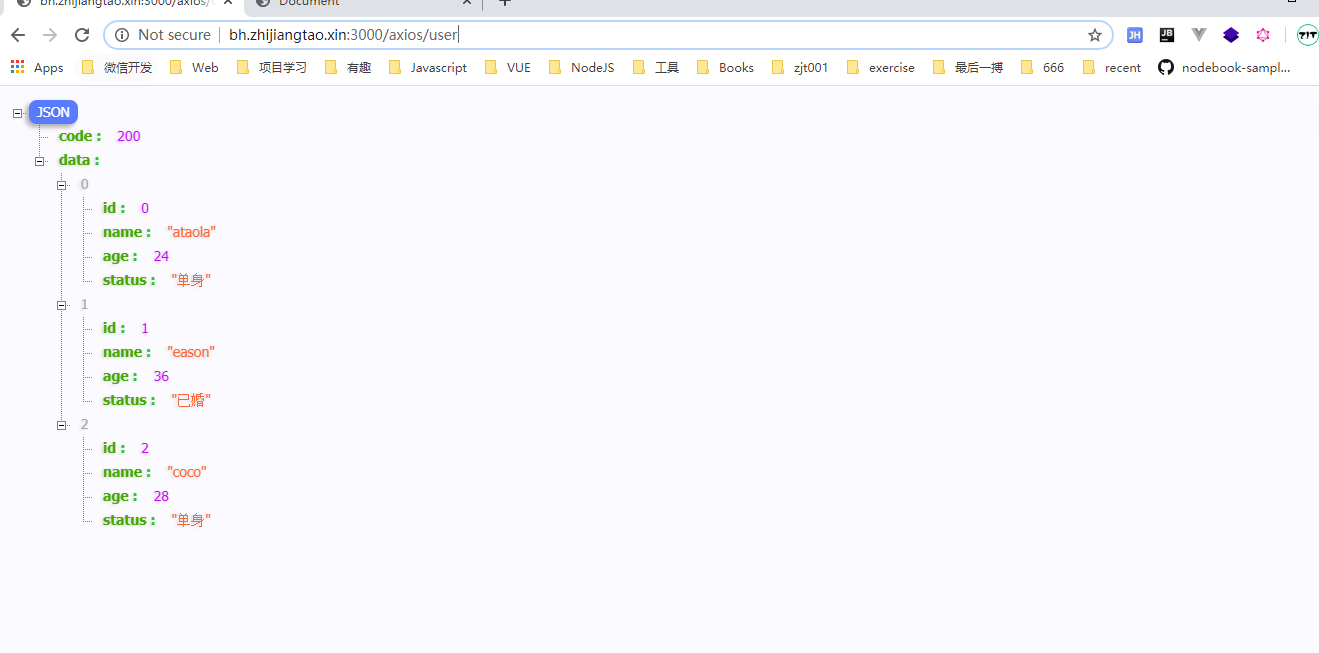Open the recent bookmark folder

pos(1112,67)
